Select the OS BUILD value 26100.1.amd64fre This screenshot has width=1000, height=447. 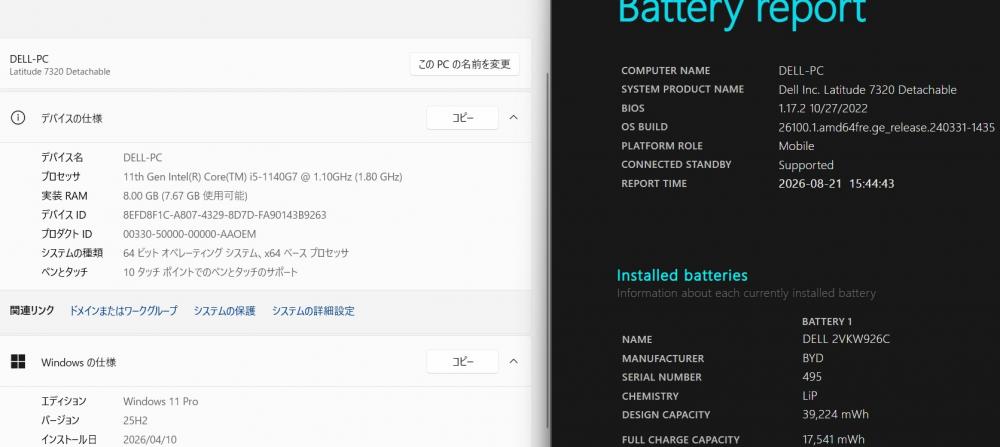click(x=886, y=128)
